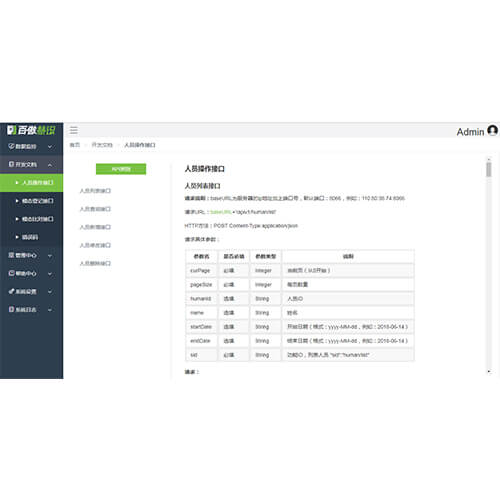This screenshot has height=500, width=500.
Task: Open the 人员列表接口 link in interface list
Action: (95, 191)
